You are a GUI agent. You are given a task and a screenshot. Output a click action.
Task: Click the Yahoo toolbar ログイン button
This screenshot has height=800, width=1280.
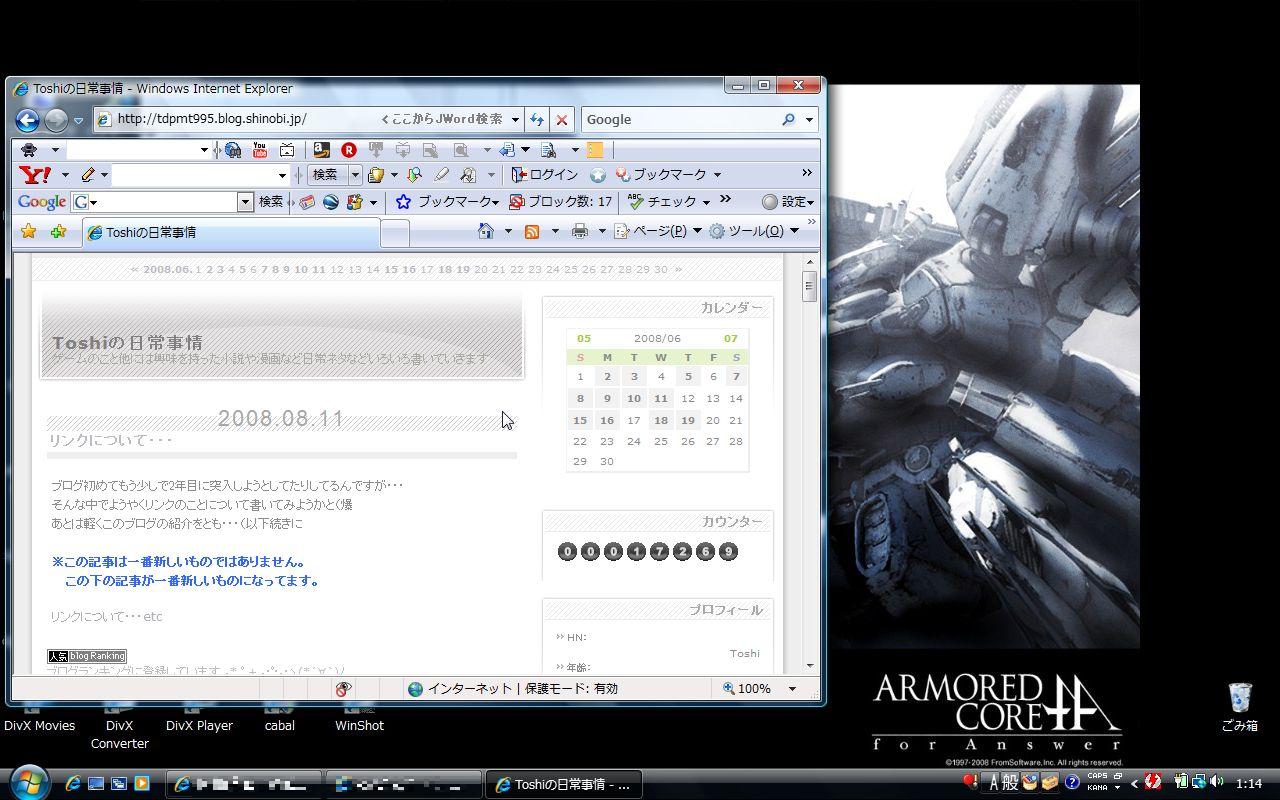(545, 175)
